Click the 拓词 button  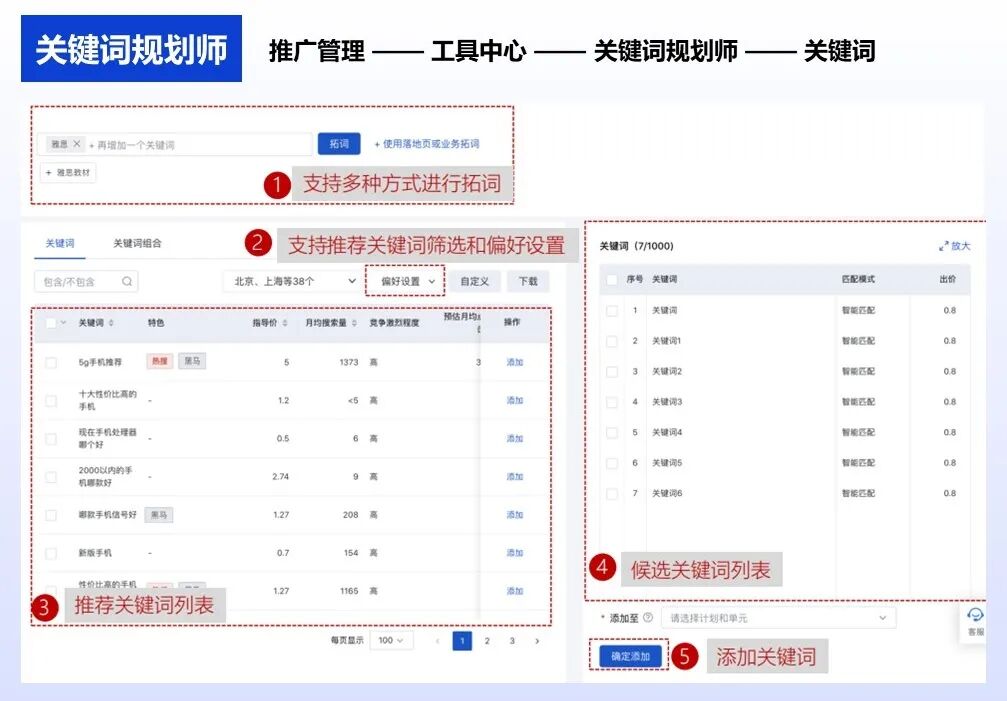338,143
